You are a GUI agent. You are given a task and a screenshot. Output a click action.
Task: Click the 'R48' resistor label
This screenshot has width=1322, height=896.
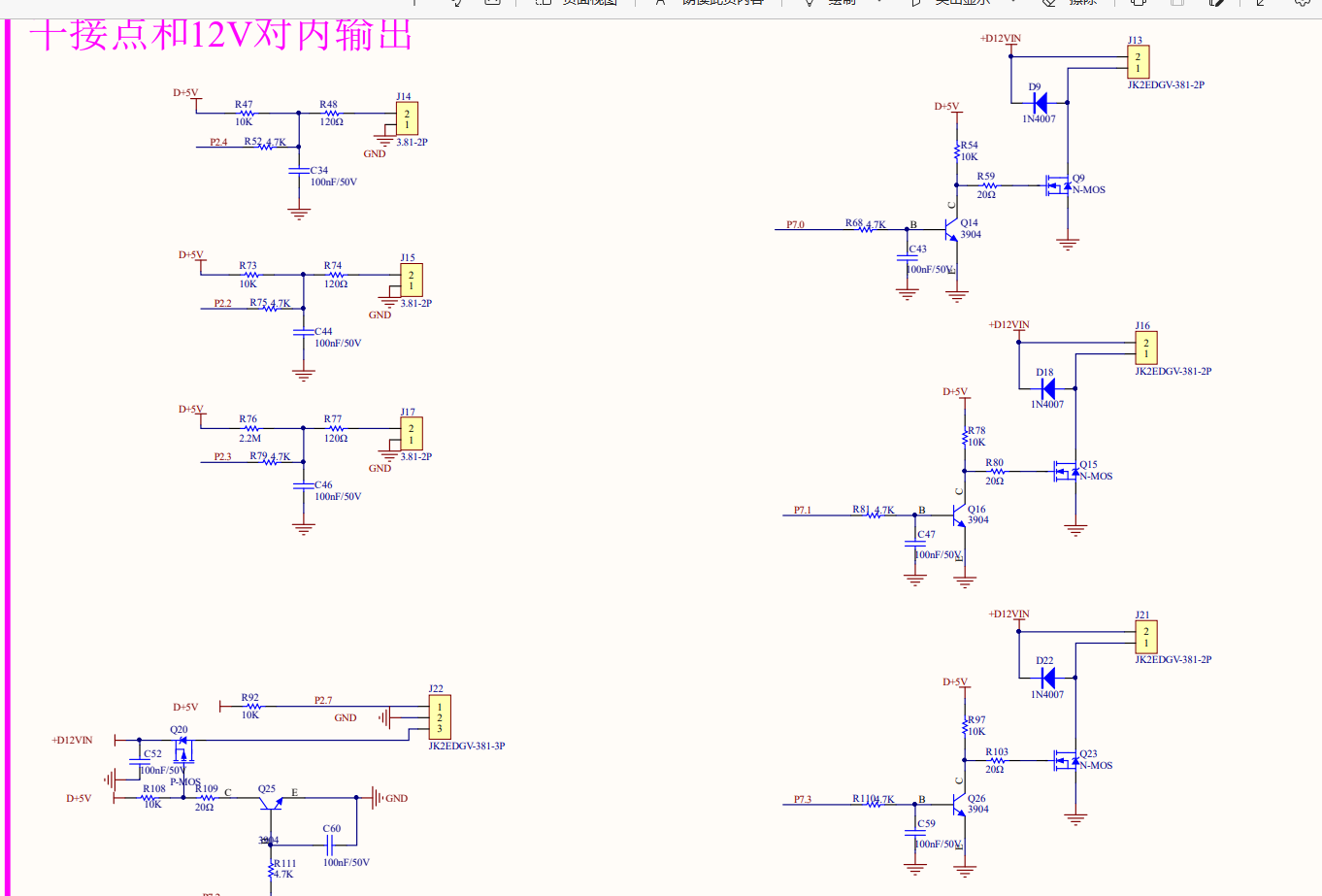329,104
